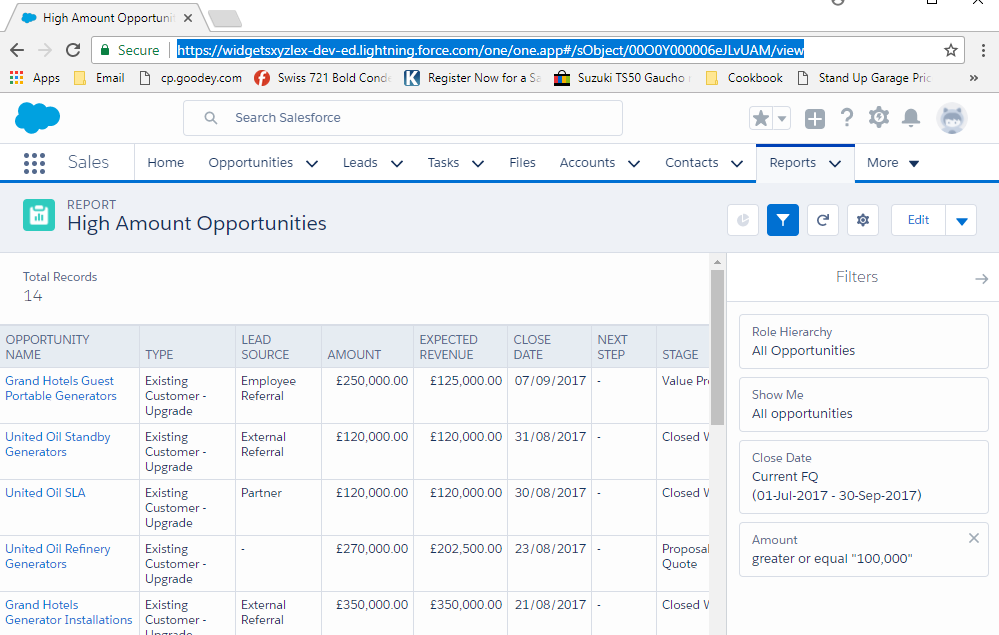Open Grand Hotels Generator Installations opportunity

pos(69,613)
